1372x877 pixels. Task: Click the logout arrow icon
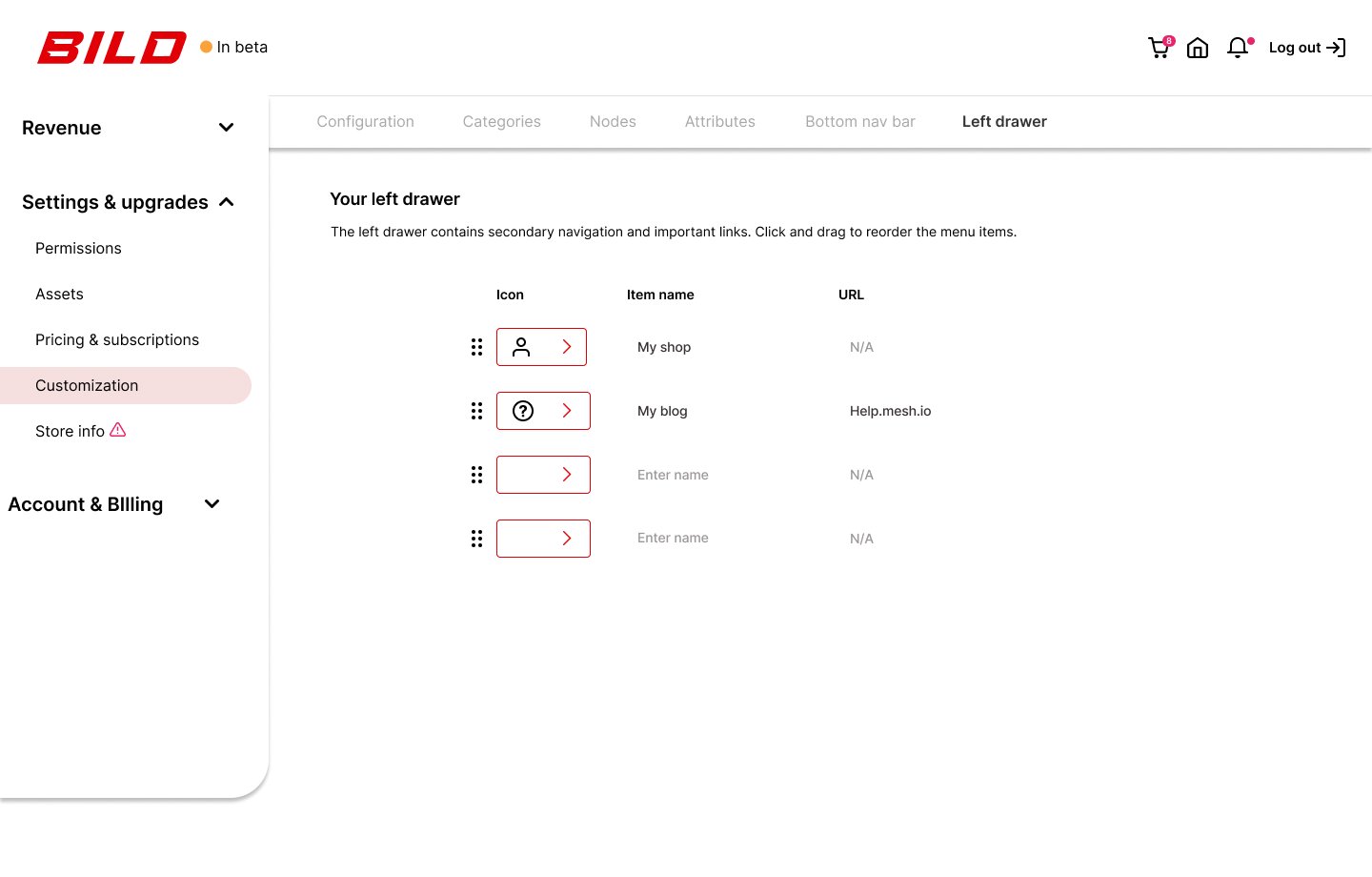pos(1337,47)
